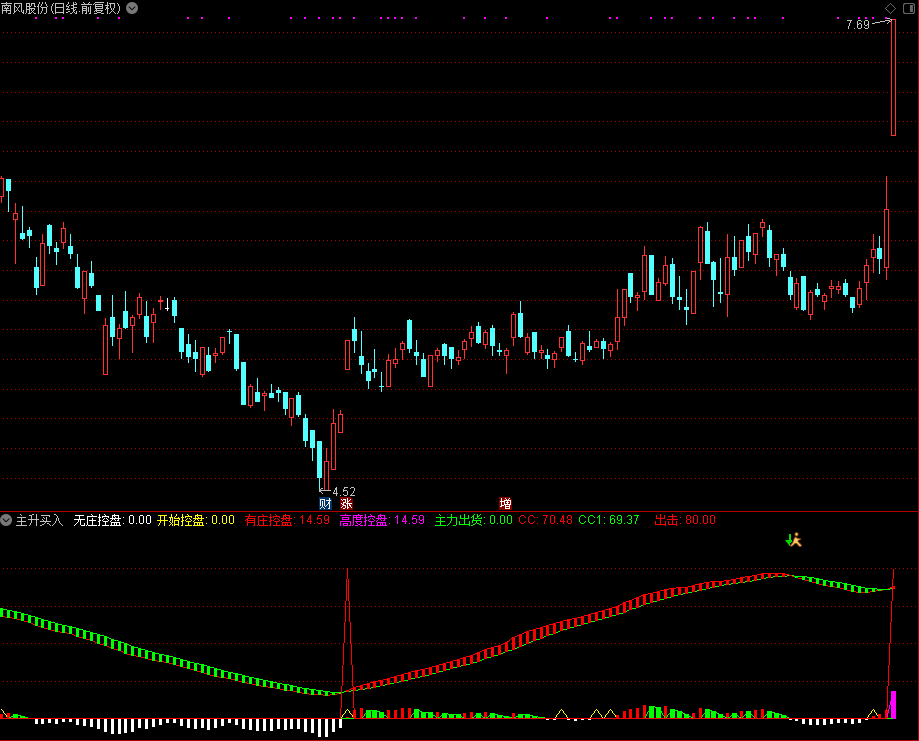919x741 pixels.
Task: Expand the 主升买入 indicator options arrow
Action: coord(7,520)
